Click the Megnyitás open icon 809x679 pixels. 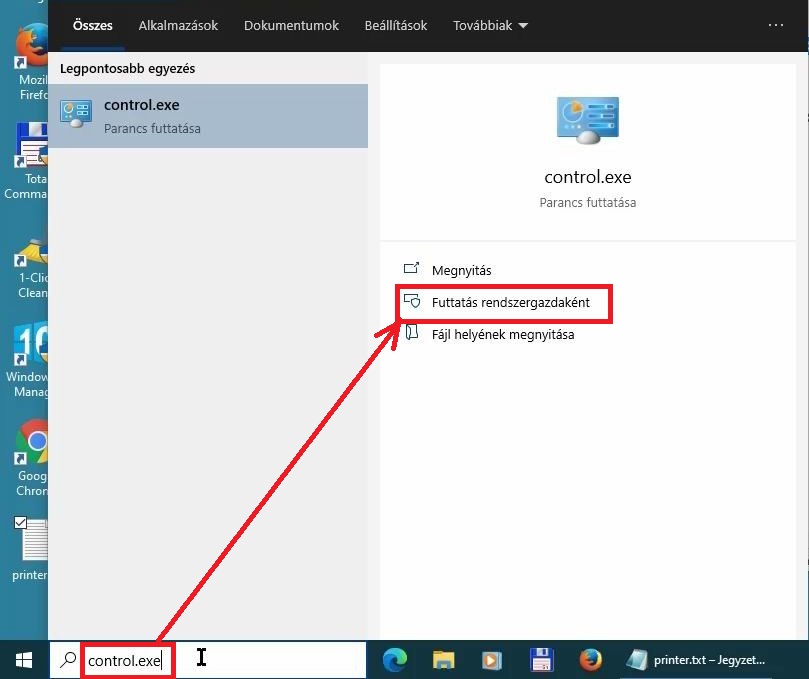click(411, 268)
